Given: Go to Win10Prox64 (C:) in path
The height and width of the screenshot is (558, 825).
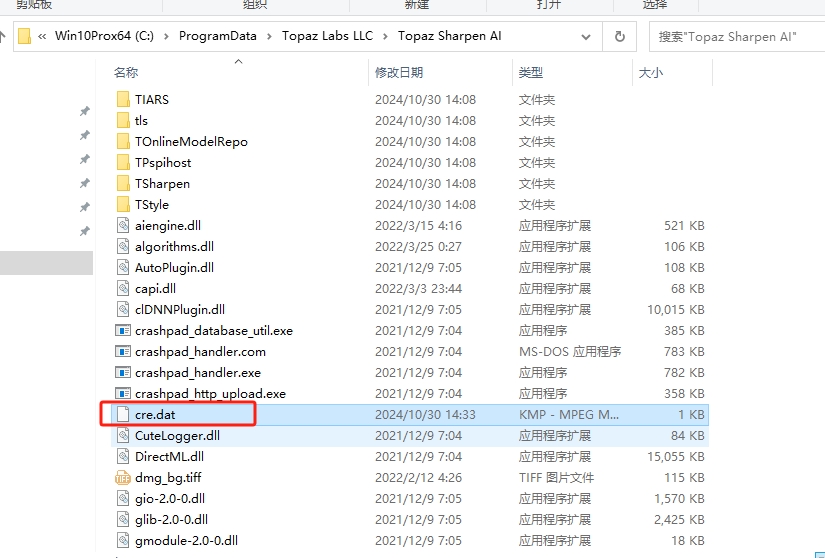Looking at the screenshot, I should pos(104,36).
